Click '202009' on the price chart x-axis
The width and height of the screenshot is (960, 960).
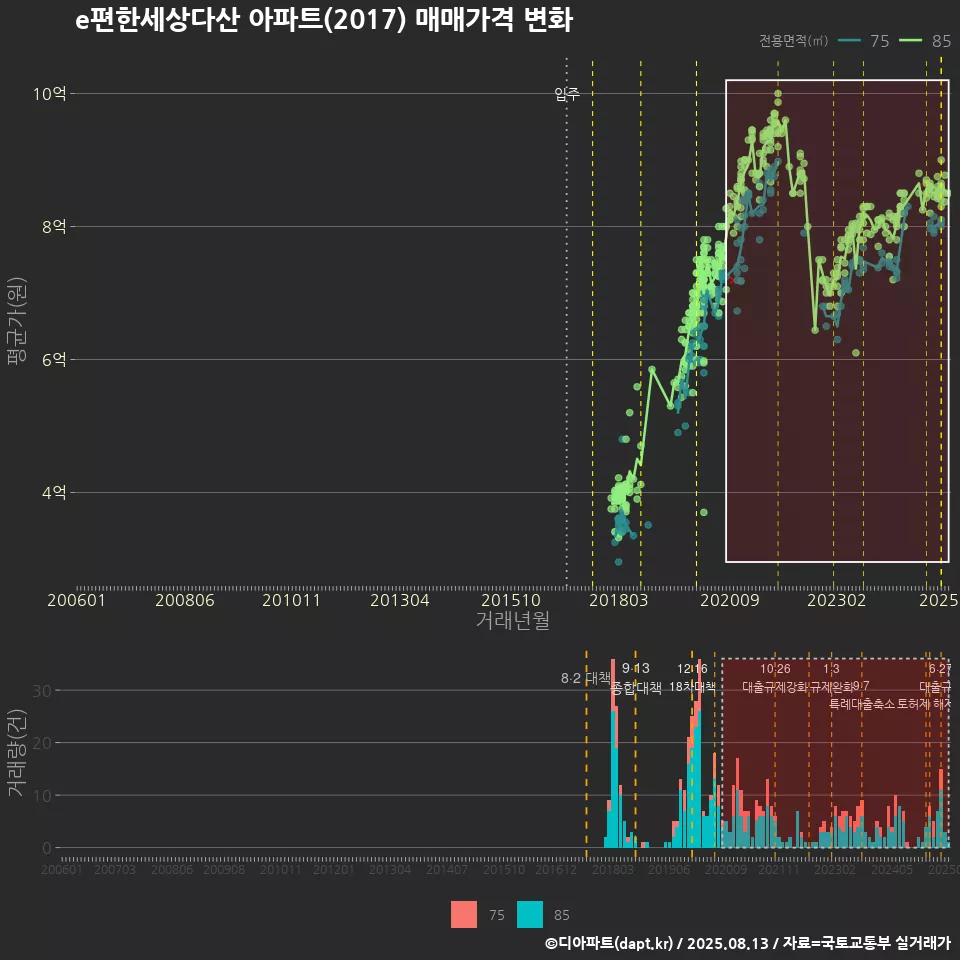729,600
